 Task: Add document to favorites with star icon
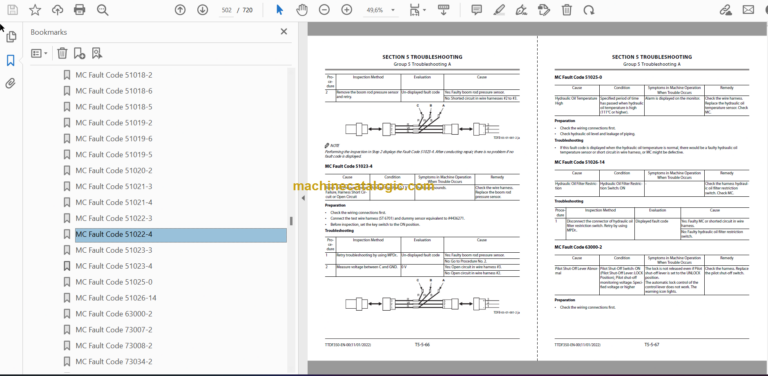(35, 10)
